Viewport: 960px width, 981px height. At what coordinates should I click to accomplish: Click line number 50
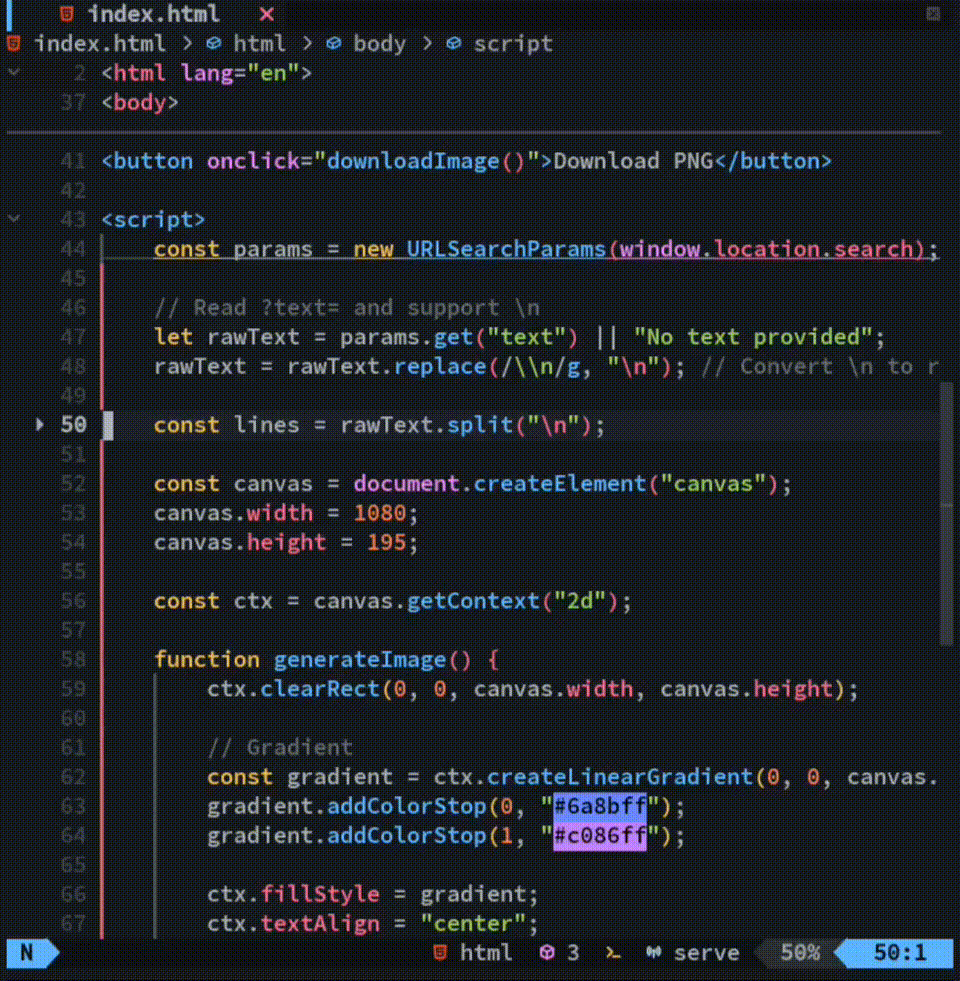pos(73,425)
